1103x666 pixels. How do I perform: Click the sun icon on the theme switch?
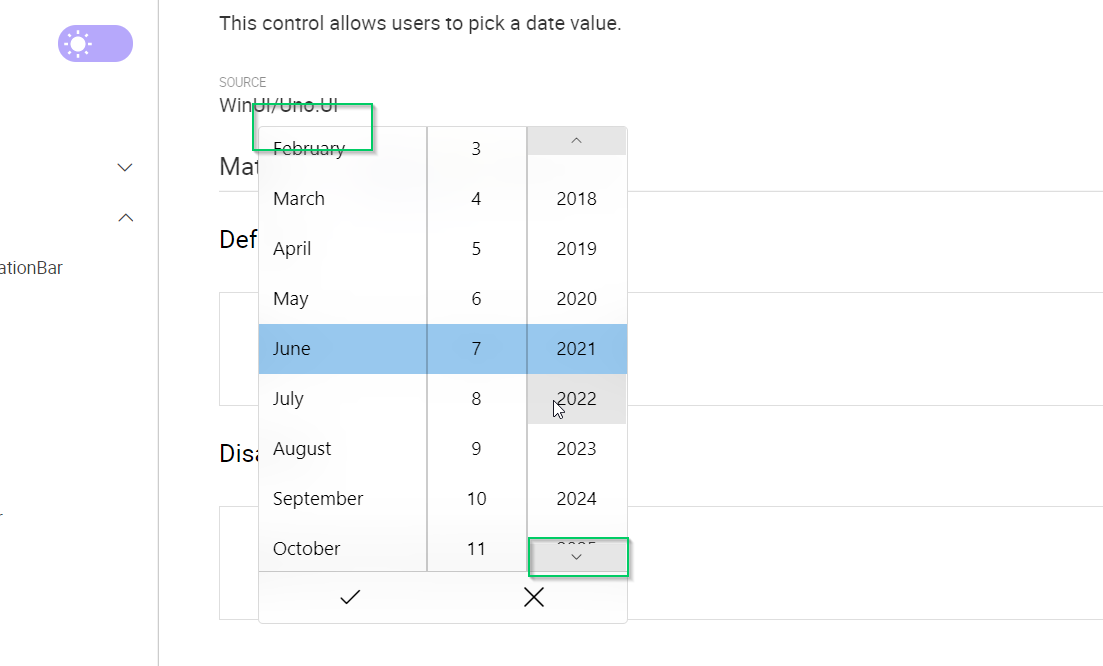point(79,43)
